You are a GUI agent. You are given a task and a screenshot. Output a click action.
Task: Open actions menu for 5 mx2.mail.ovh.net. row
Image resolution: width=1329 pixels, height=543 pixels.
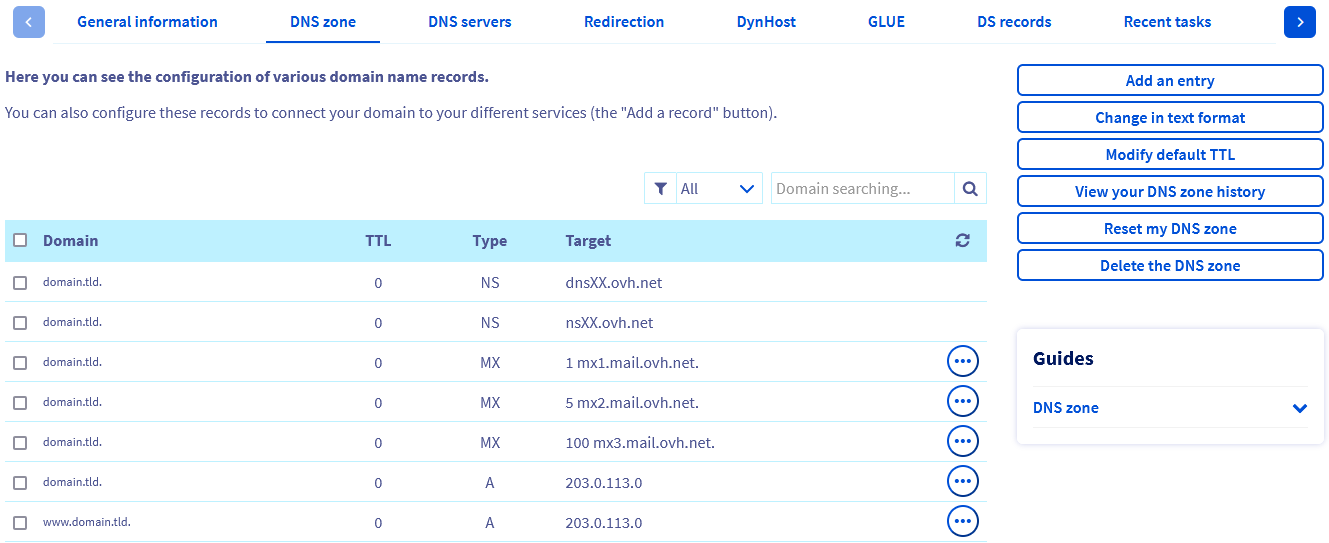pyautogui.click(x=963, y=401)
